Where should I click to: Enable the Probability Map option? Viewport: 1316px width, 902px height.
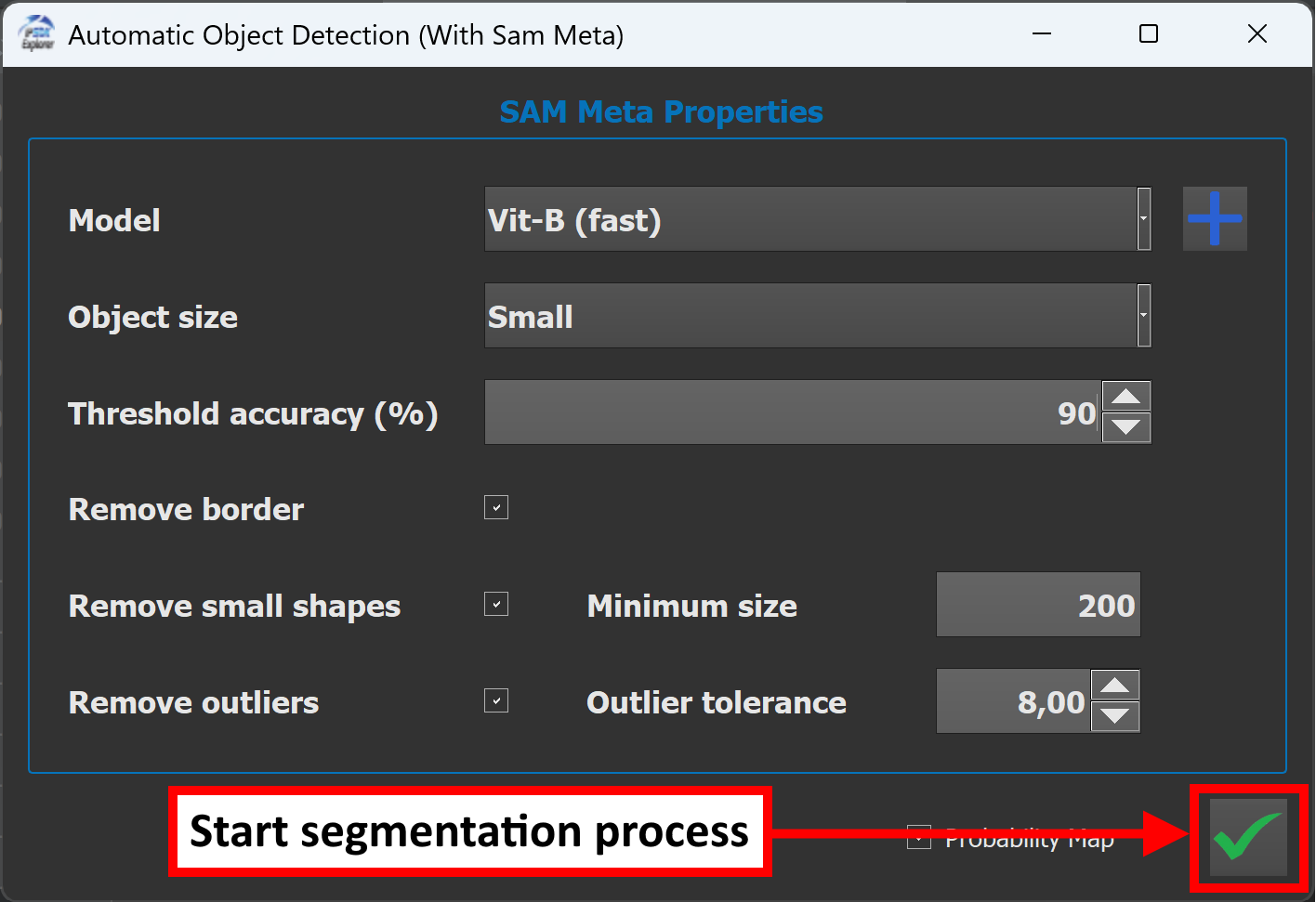click(918, 836)
